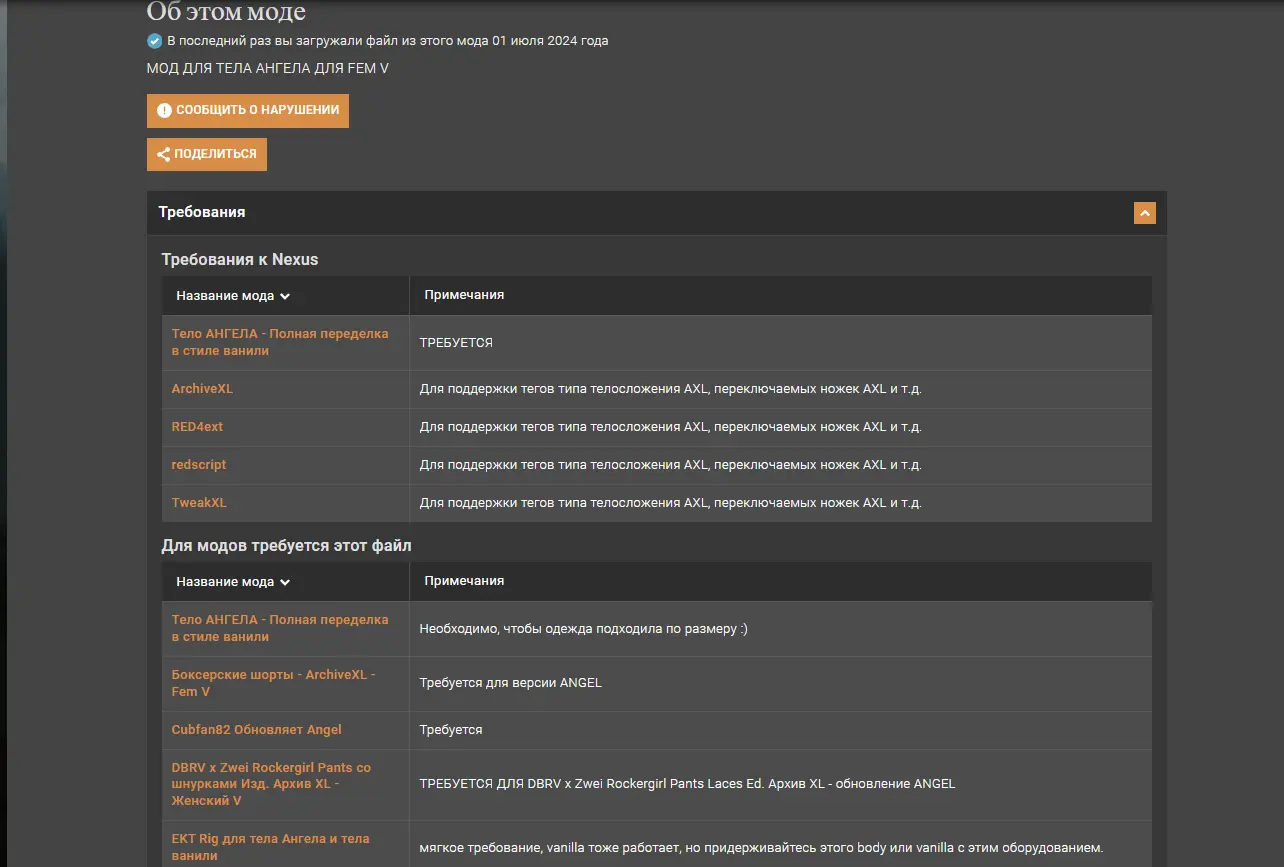Click the 'ТРЕБУЕТСЯ' note cell
Image resolution: width=1284 pixels, height=867 pixels.
456,343
